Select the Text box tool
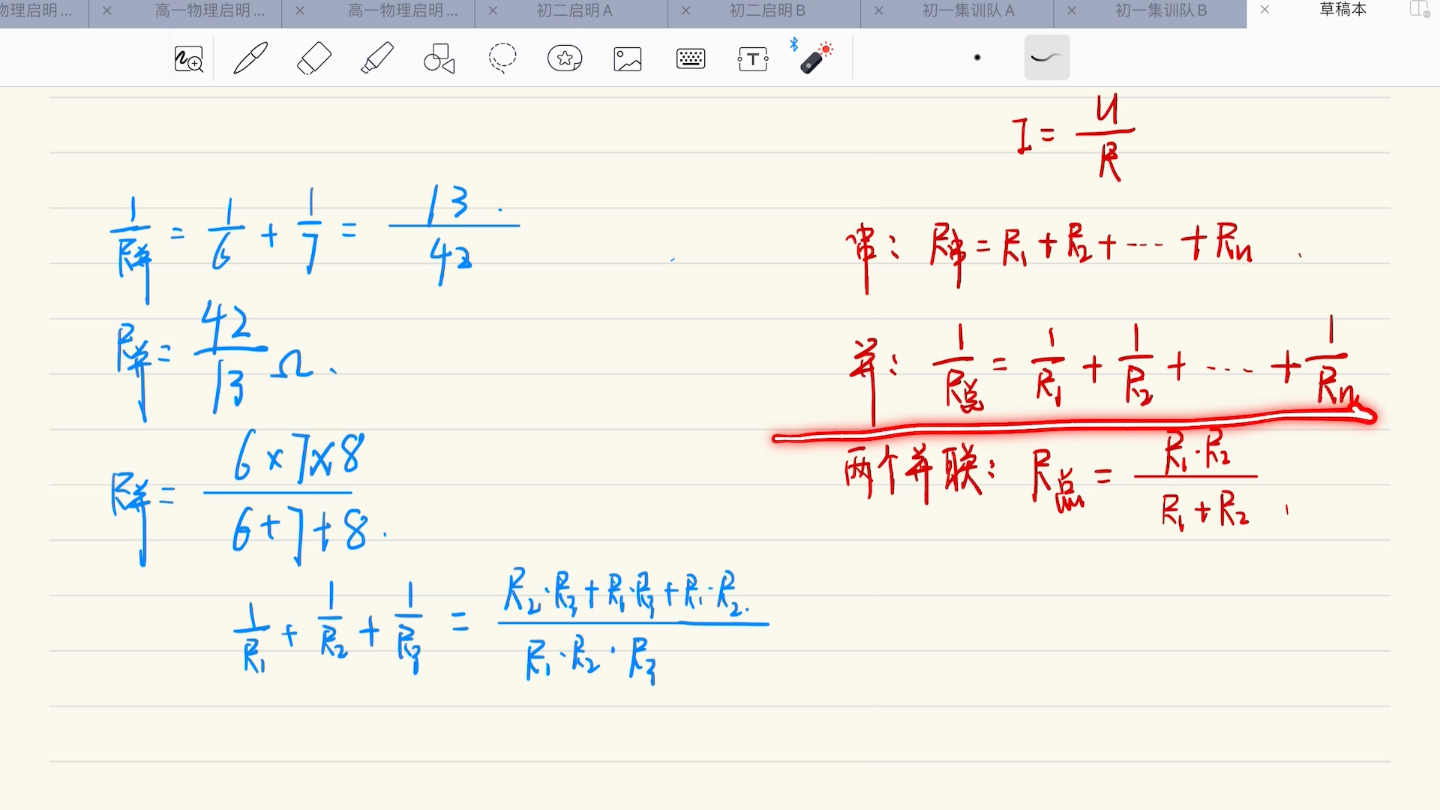 coord(753,59)
